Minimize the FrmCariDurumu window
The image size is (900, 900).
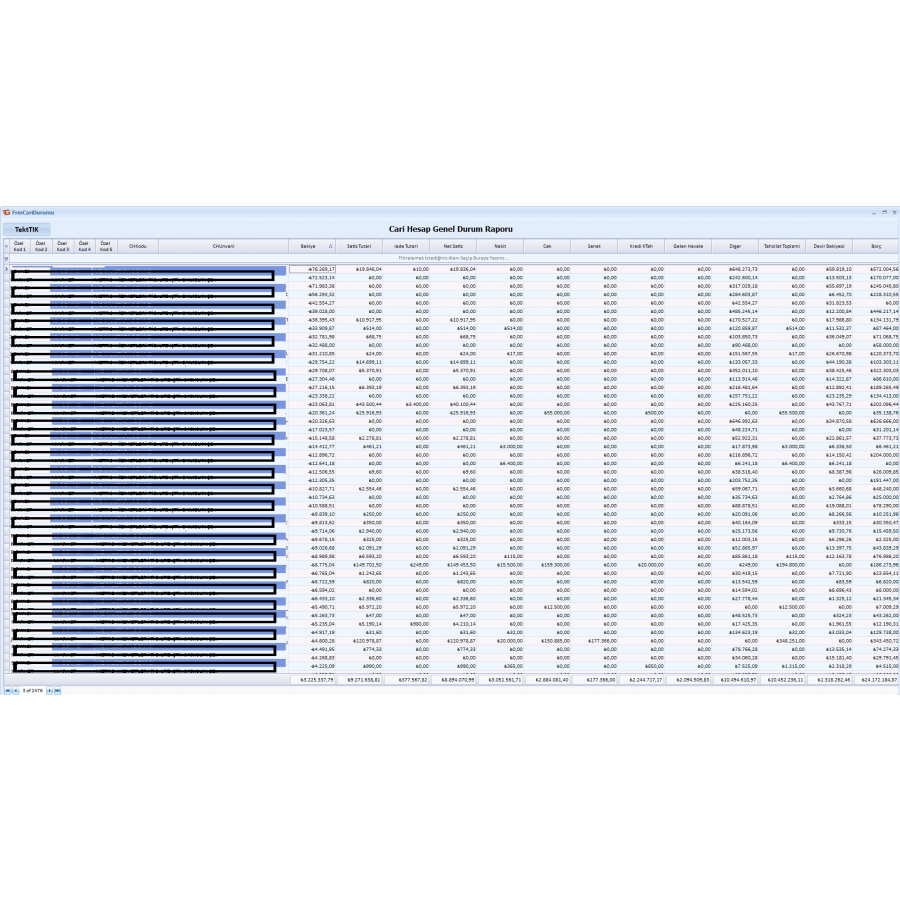click(874, 212)
